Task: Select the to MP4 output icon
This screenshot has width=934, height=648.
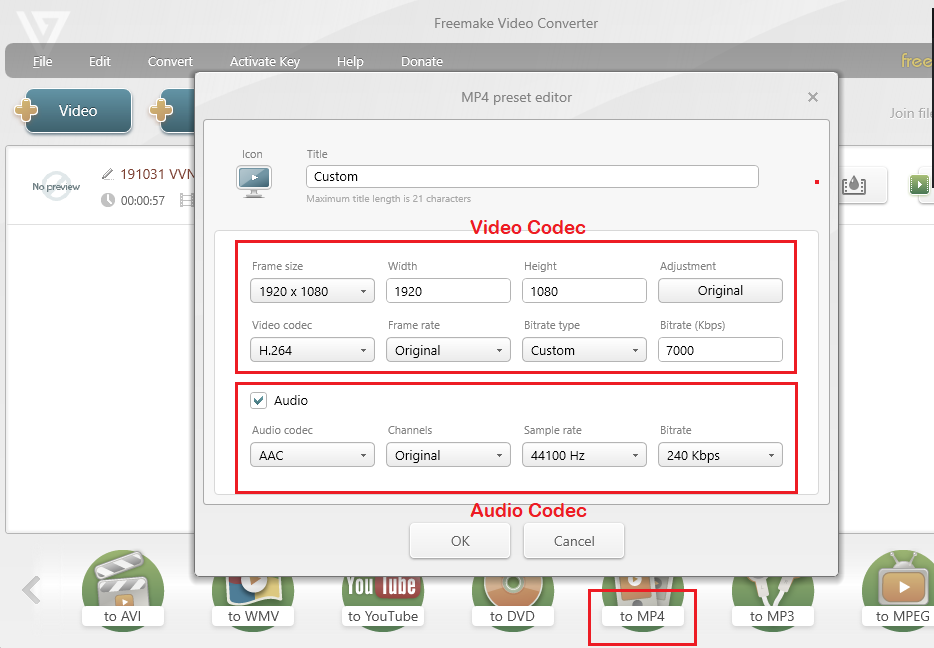Action: tap(643, 602)
